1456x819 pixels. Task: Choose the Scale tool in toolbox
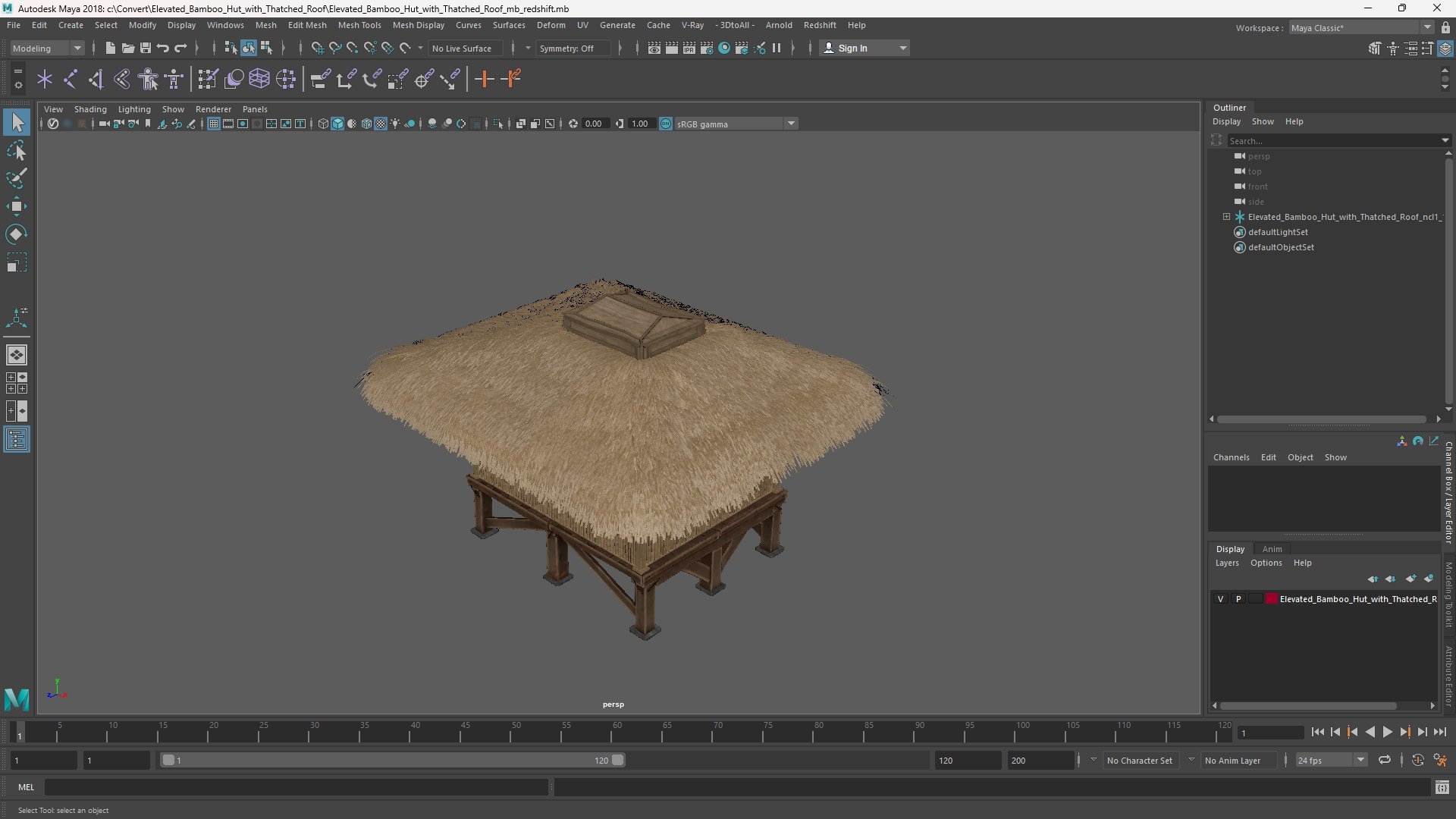17,262
